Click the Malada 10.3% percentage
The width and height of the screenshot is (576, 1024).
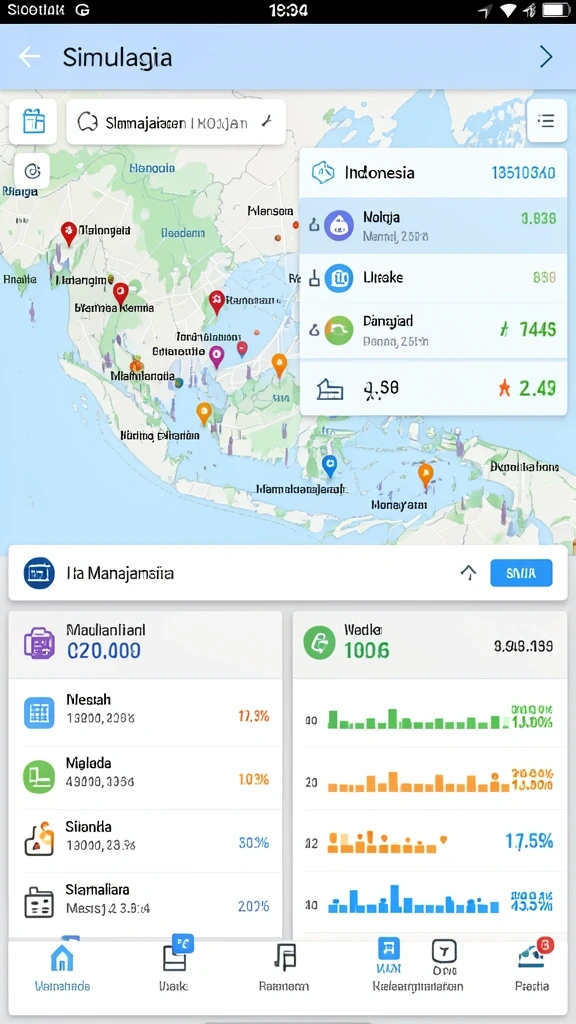253,779
